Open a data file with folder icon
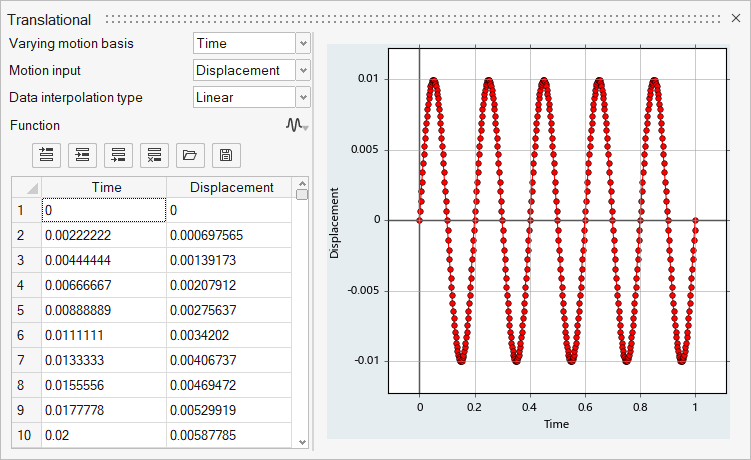This screenshot has width=751, height=460. (190, 155)
